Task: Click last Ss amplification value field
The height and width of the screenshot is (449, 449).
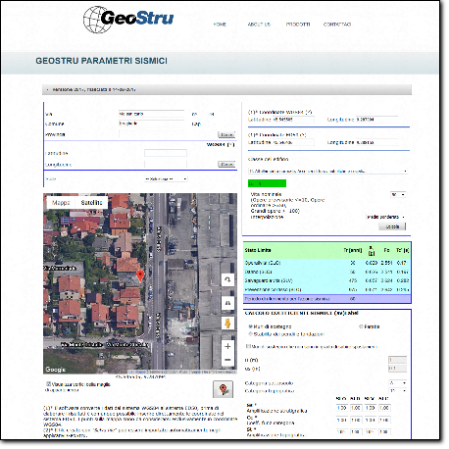Action: [x=384, y=408]
